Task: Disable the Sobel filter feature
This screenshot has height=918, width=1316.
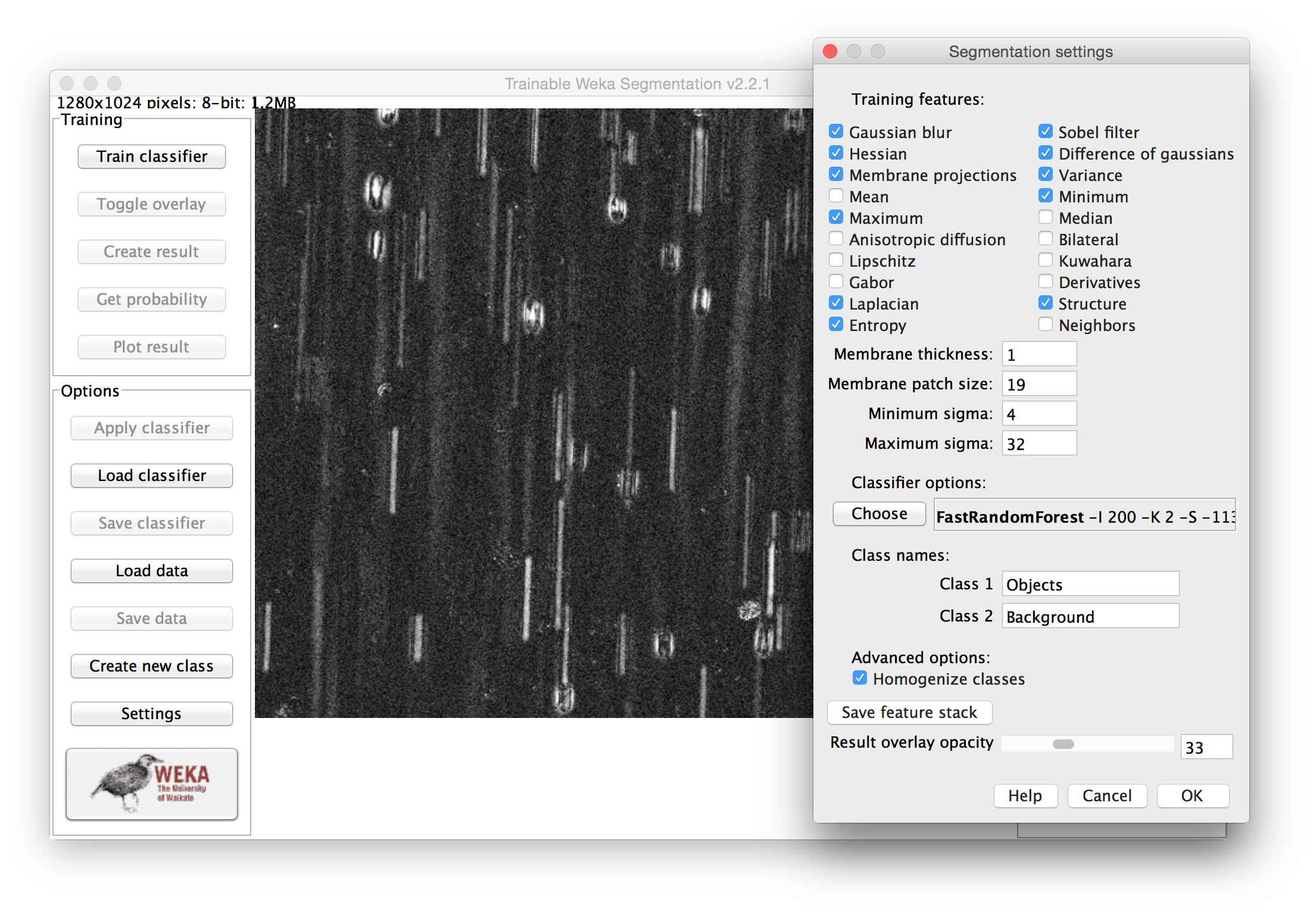Action: pos(1046,132)
